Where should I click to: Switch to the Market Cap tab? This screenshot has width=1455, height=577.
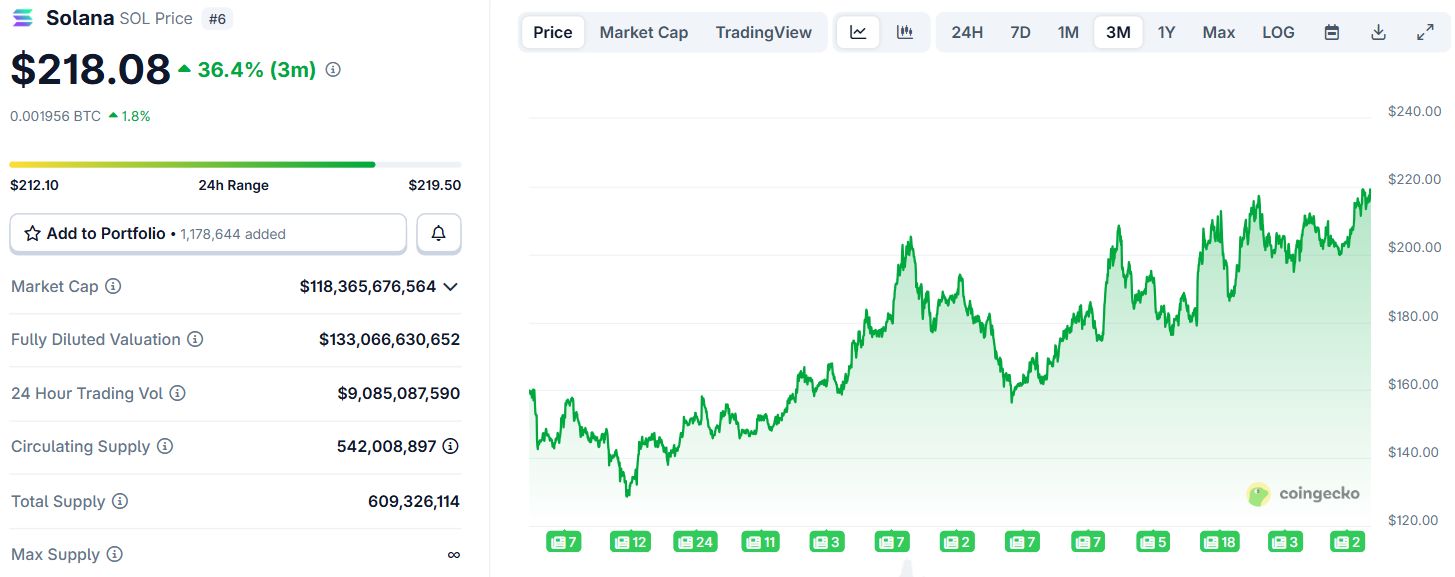coord(643,31)
